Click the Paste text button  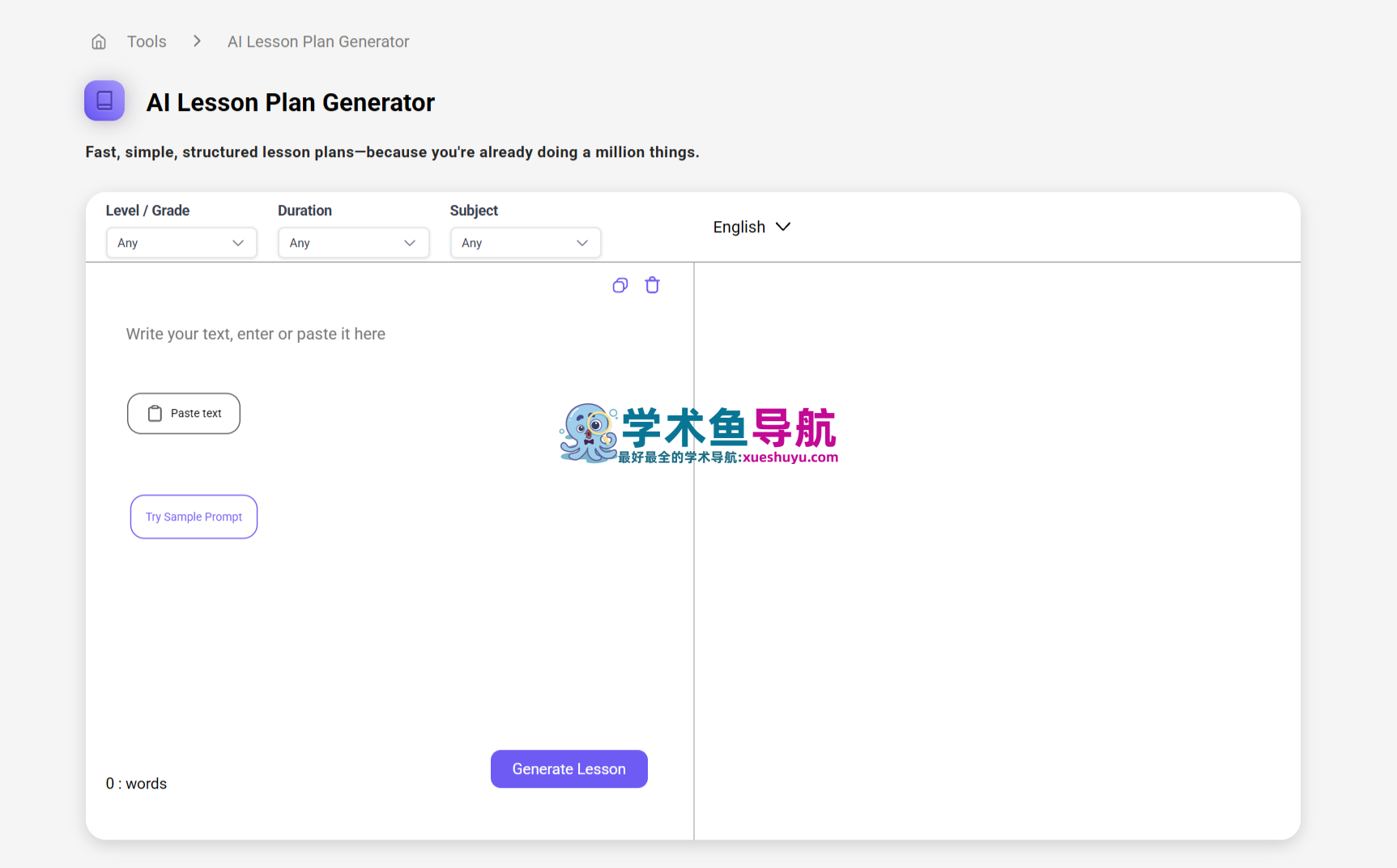pyautogui.click(x=184, y=414)
